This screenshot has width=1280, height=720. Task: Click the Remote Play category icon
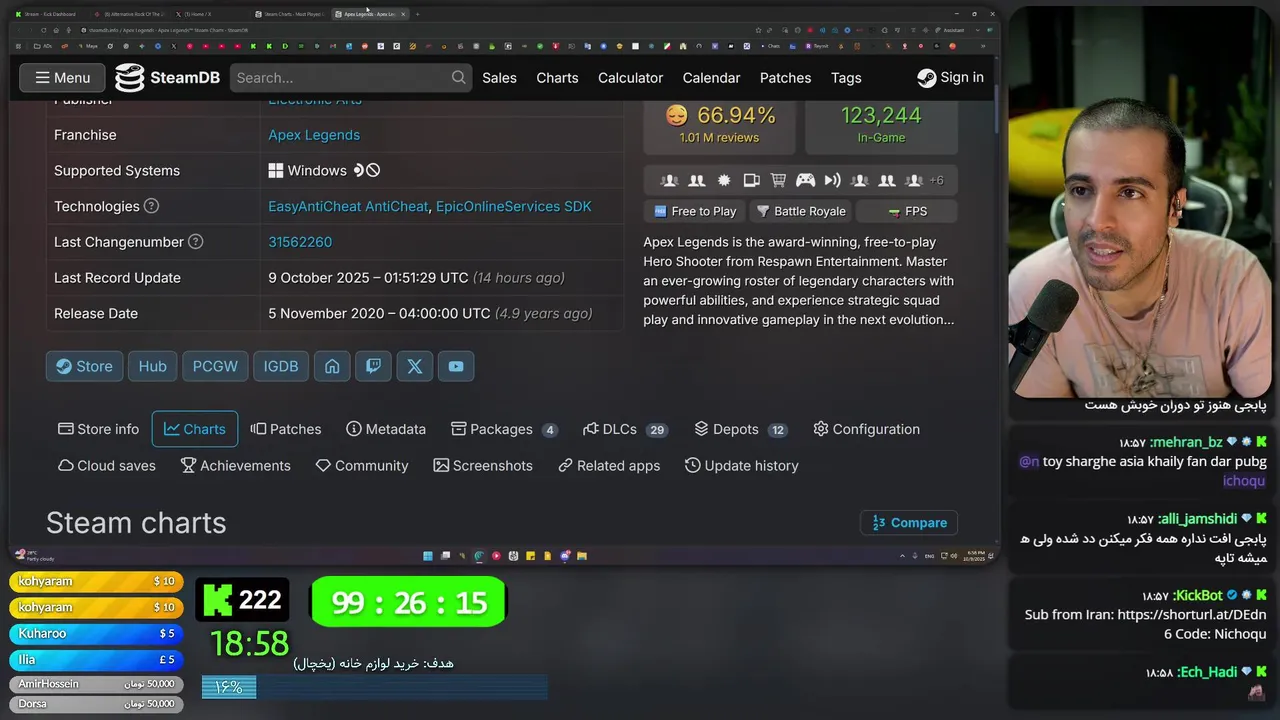coord(832,180)
